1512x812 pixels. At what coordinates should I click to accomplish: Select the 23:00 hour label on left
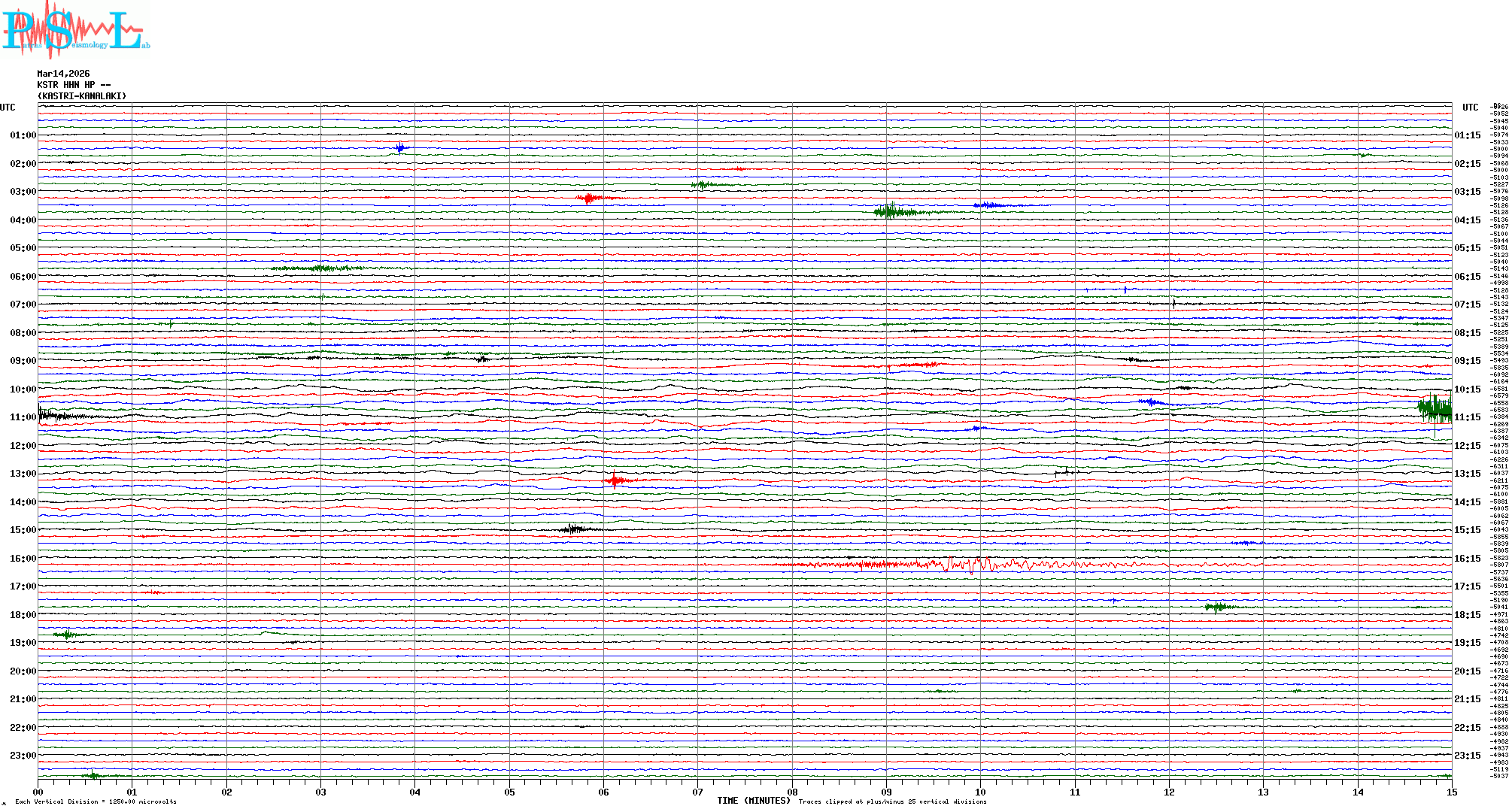tap(23, 756)
